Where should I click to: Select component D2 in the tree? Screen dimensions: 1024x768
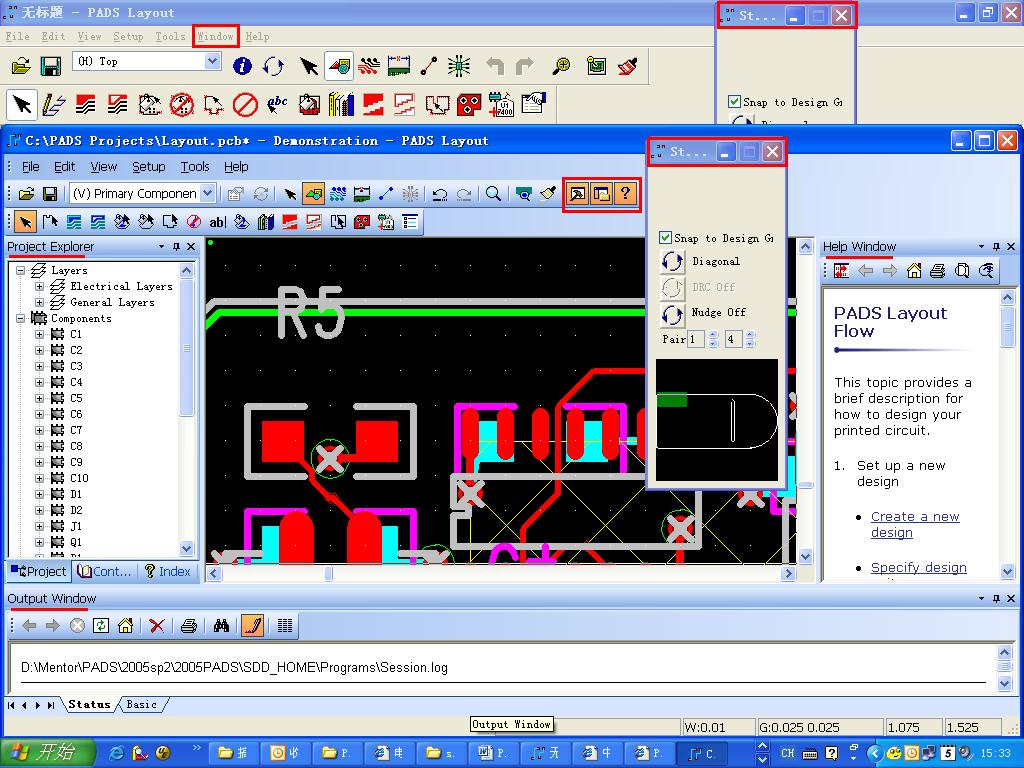76,510
